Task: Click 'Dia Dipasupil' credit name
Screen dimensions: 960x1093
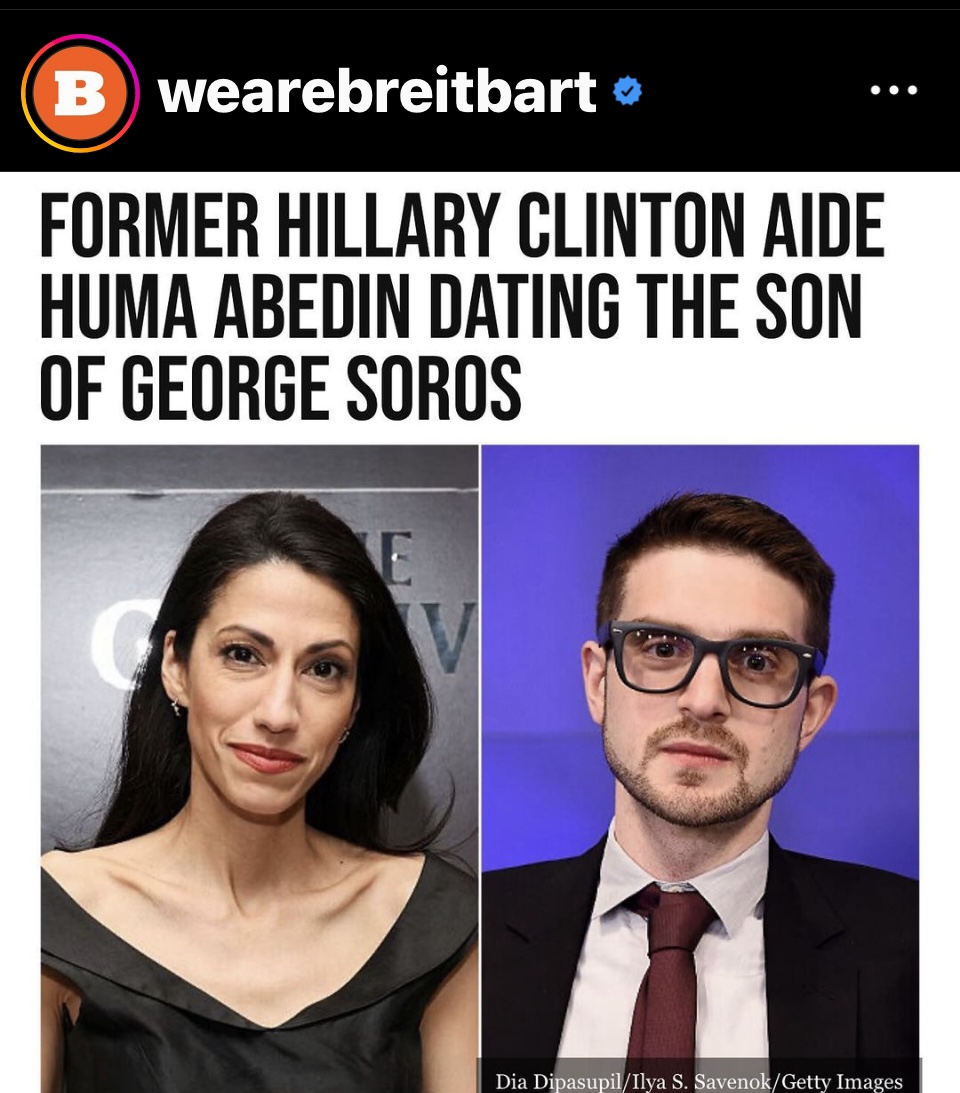Action: 558,1081
